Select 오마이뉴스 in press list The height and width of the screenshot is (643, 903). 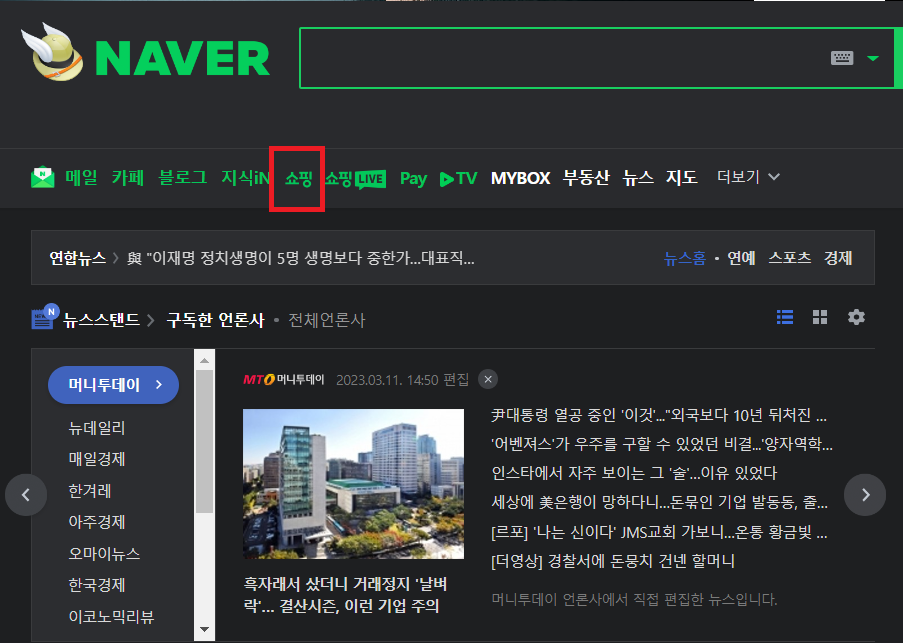coord(104,554)
